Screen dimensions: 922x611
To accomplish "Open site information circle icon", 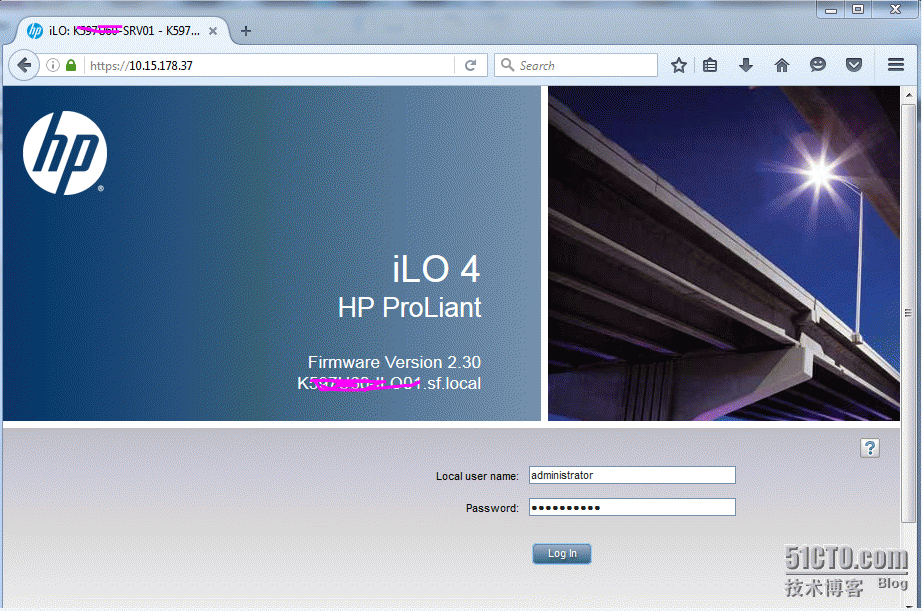I will point(53,65).
